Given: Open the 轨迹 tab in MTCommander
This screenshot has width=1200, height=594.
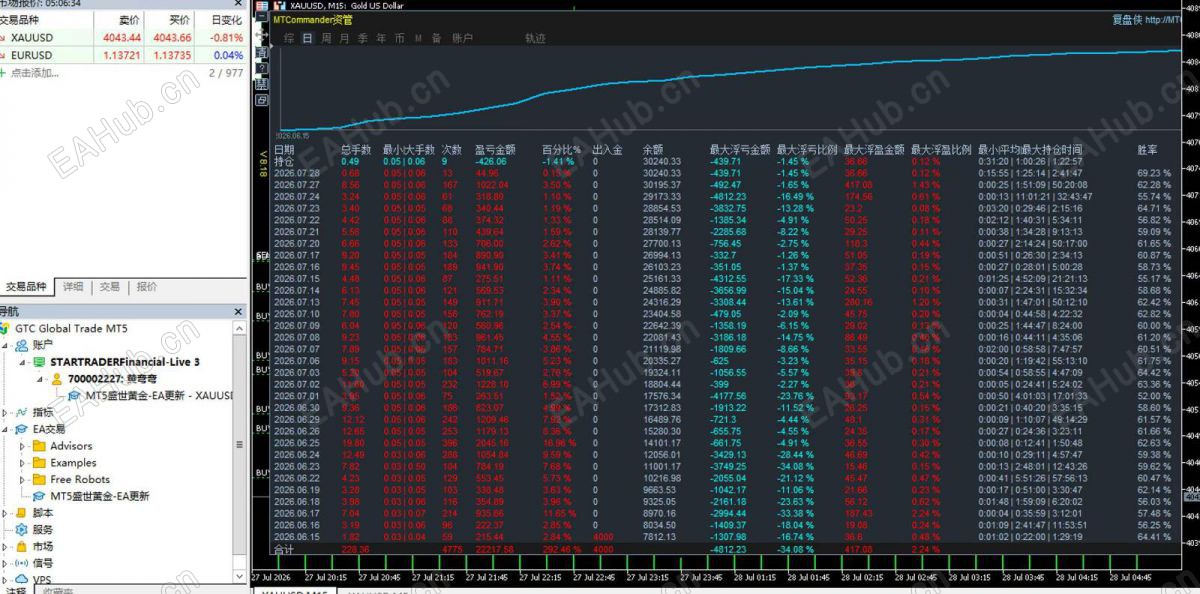Looking at the screenshot, I should [x=536, y=38].
